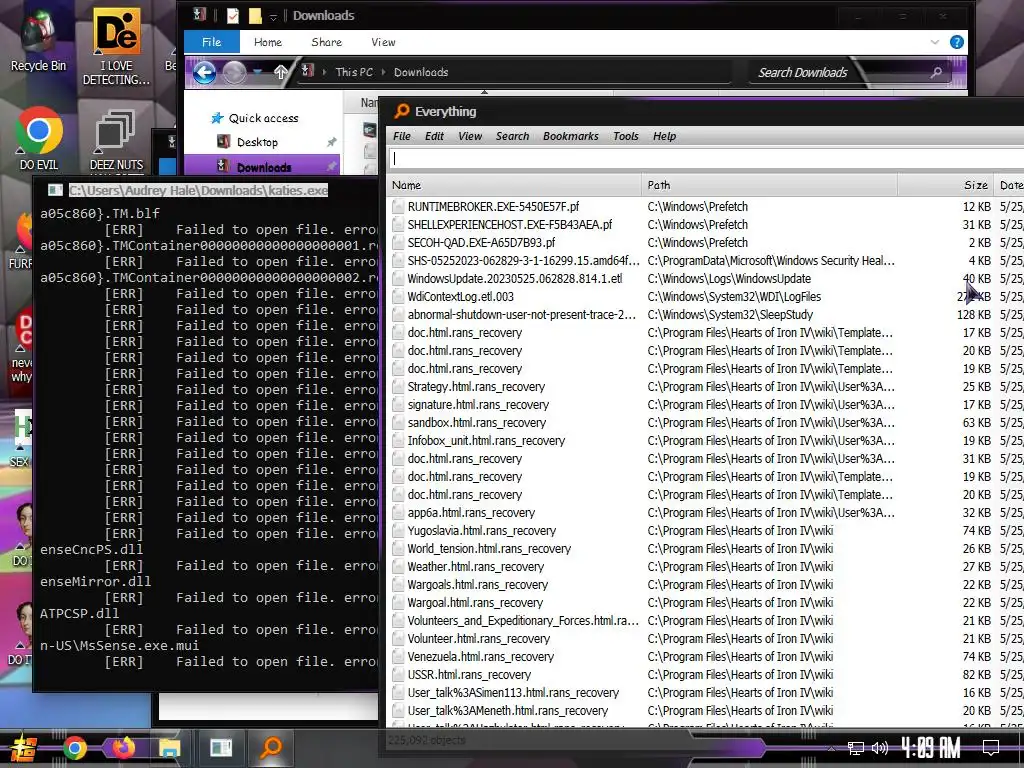Expand the ribbon chevron in Downloads explorer
Image resolution: width=1024 pixels, height=768 pixels.
935,42
